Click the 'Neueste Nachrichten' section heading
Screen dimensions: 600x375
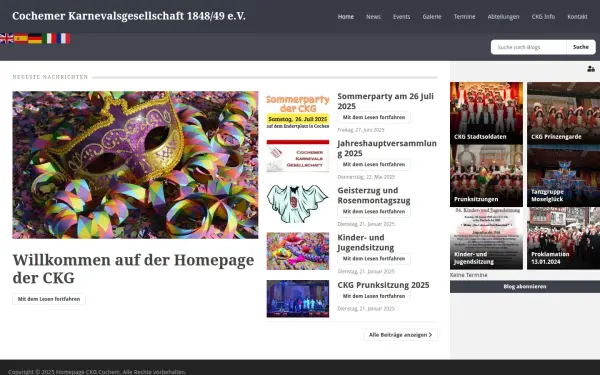click(x=50, y=77)
